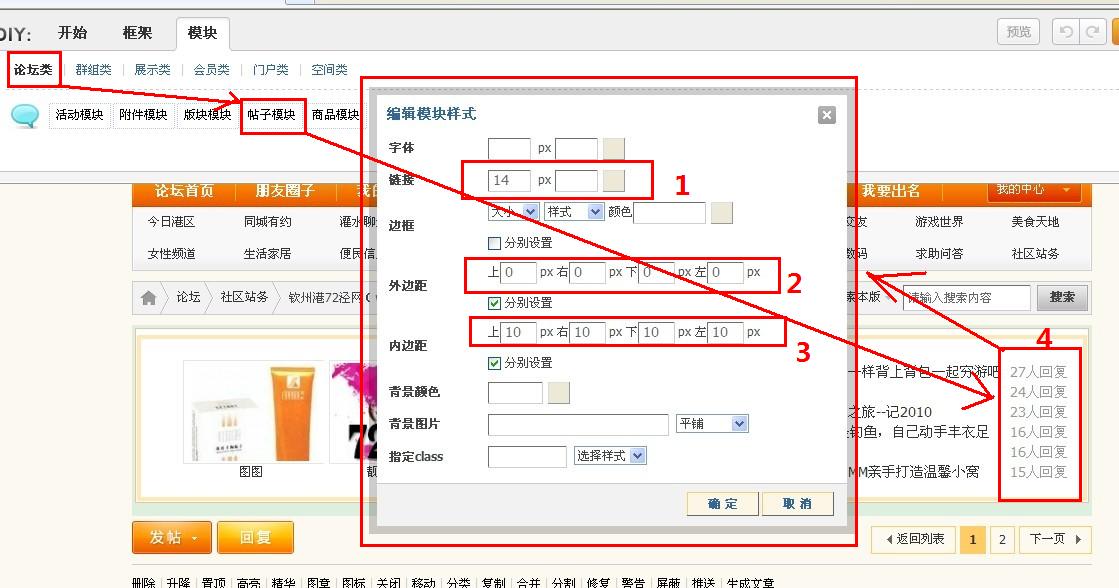Screen dimensions: 1119x588
Task: Choose the 门户类 module category
Action: [270, 70]
